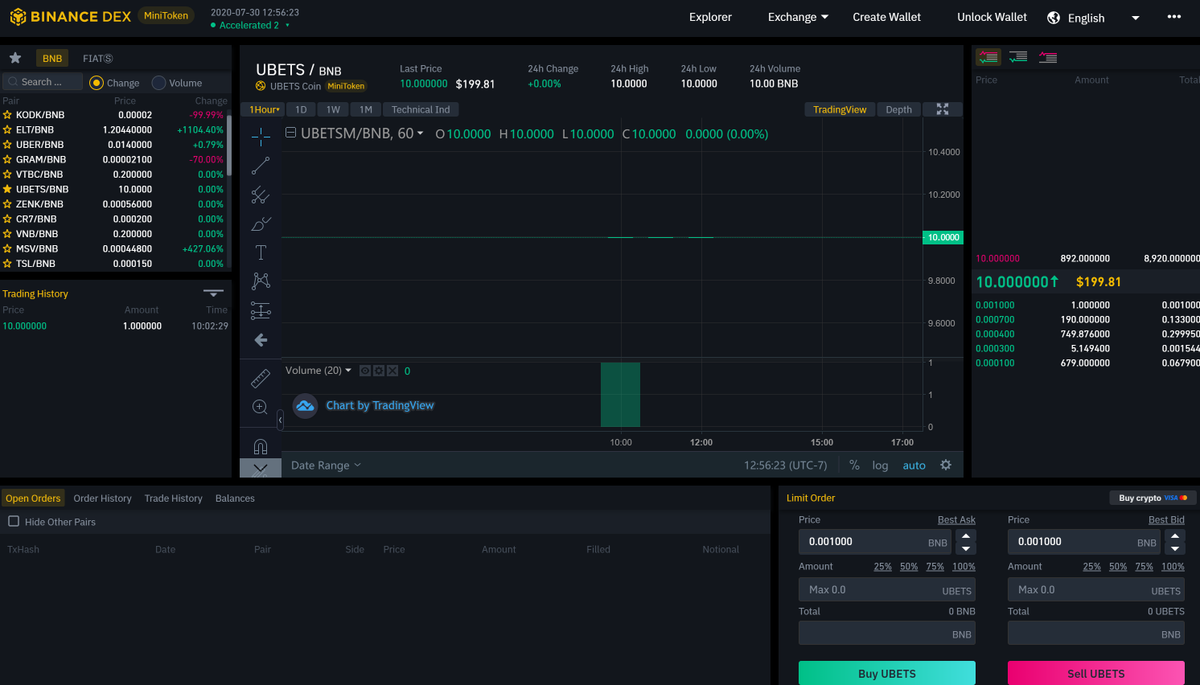
Task: Set buy amount to 50%
Action: pyautogui.click(x=909, y=566)
